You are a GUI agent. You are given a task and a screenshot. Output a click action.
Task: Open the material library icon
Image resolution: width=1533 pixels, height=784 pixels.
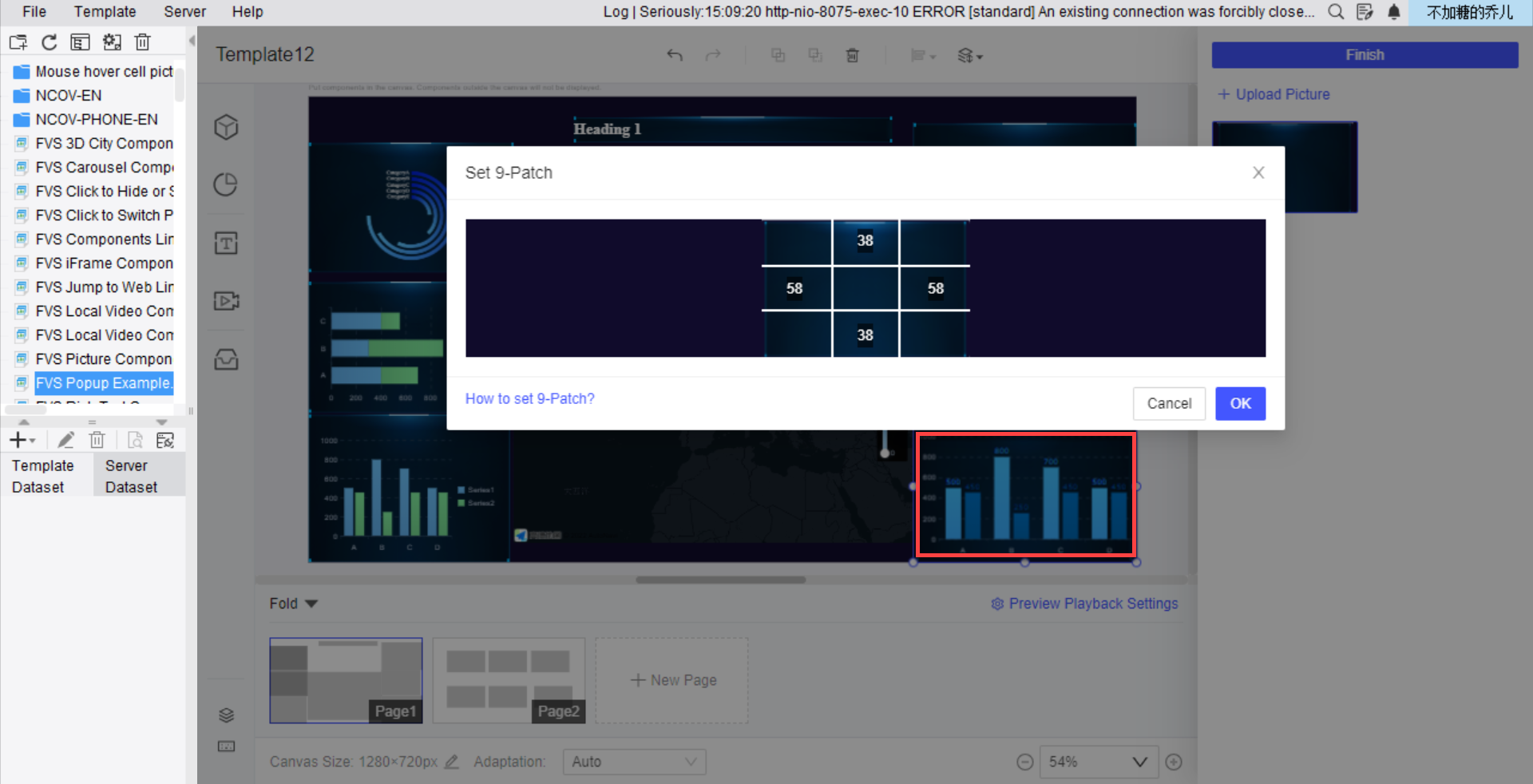(x=226, y=359)
